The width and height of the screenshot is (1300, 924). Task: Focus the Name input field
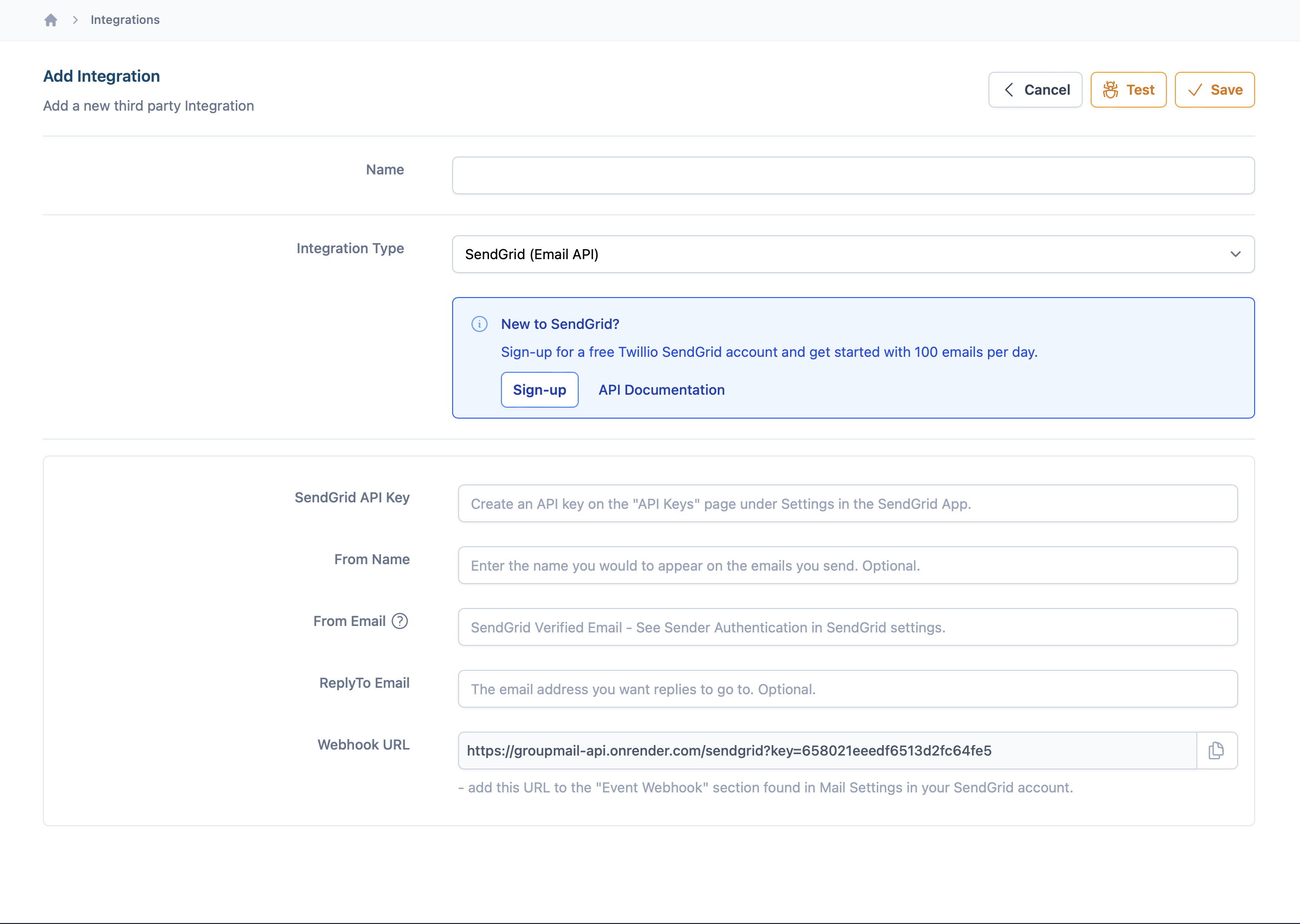[852, 175]
